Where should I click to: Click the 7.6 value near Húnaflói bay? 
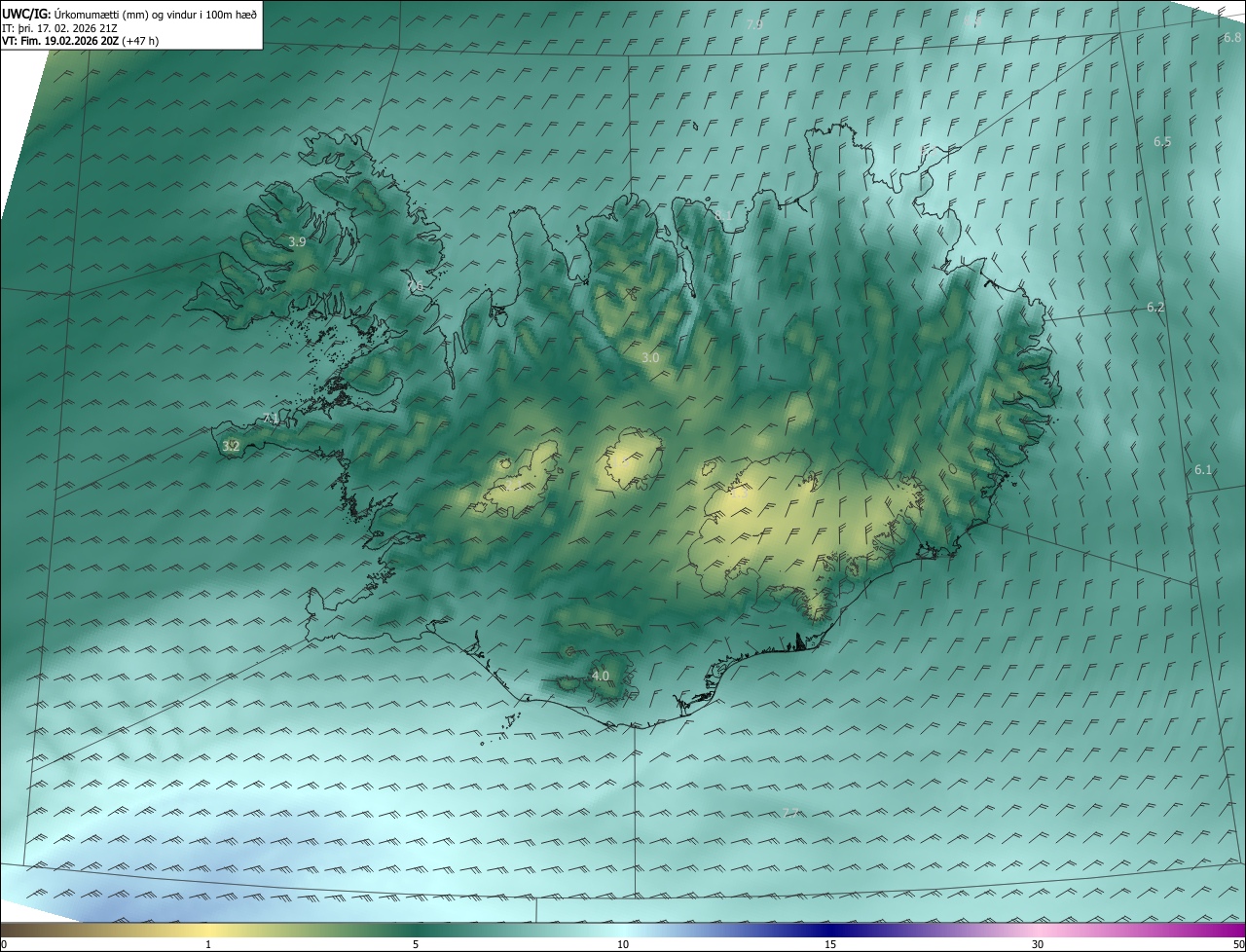(x=416, y=286)
